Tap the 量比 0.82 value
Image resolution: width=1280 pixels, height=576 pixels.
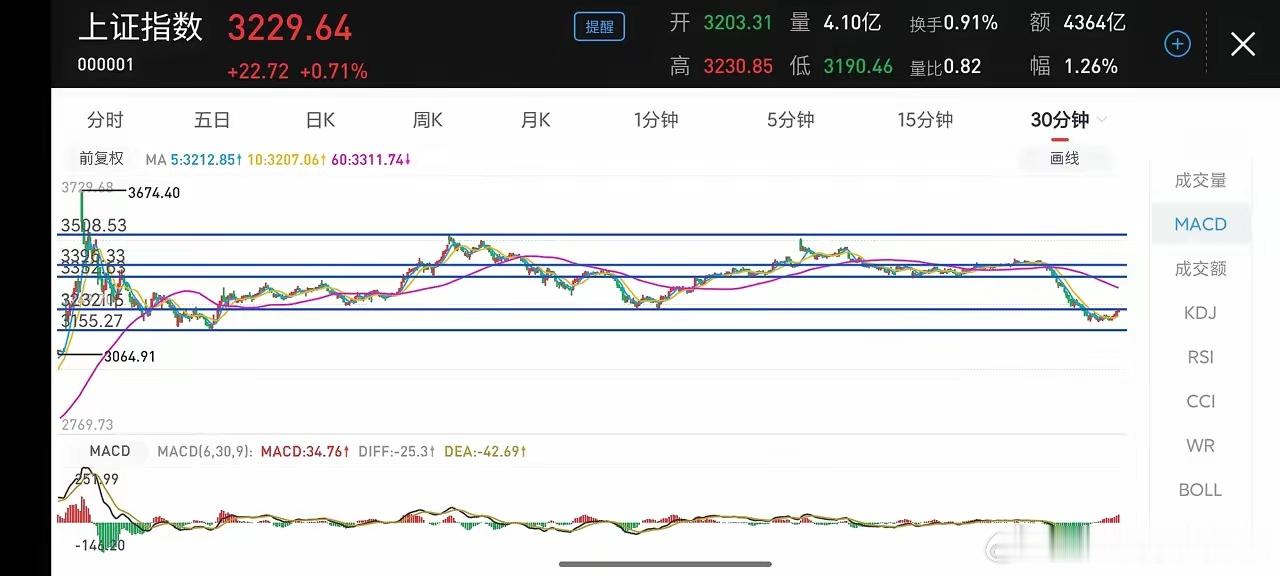click(x=963, y=66)
